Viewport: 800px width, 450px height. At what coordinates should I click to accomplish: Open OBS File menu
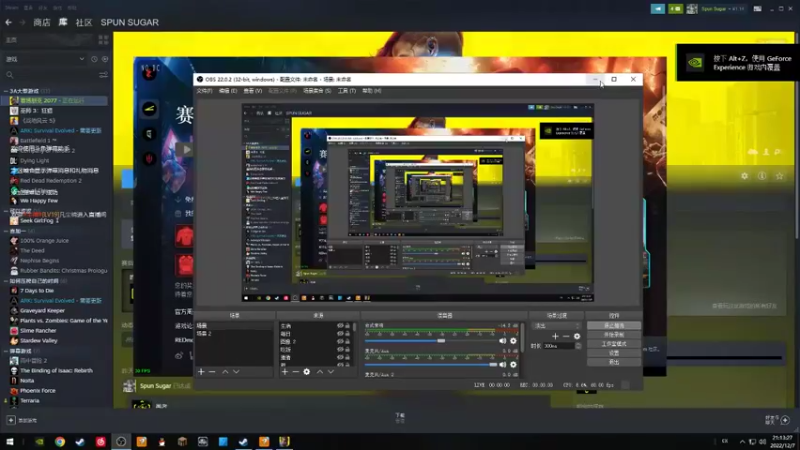pyautogui.click(x=204, y=91)
